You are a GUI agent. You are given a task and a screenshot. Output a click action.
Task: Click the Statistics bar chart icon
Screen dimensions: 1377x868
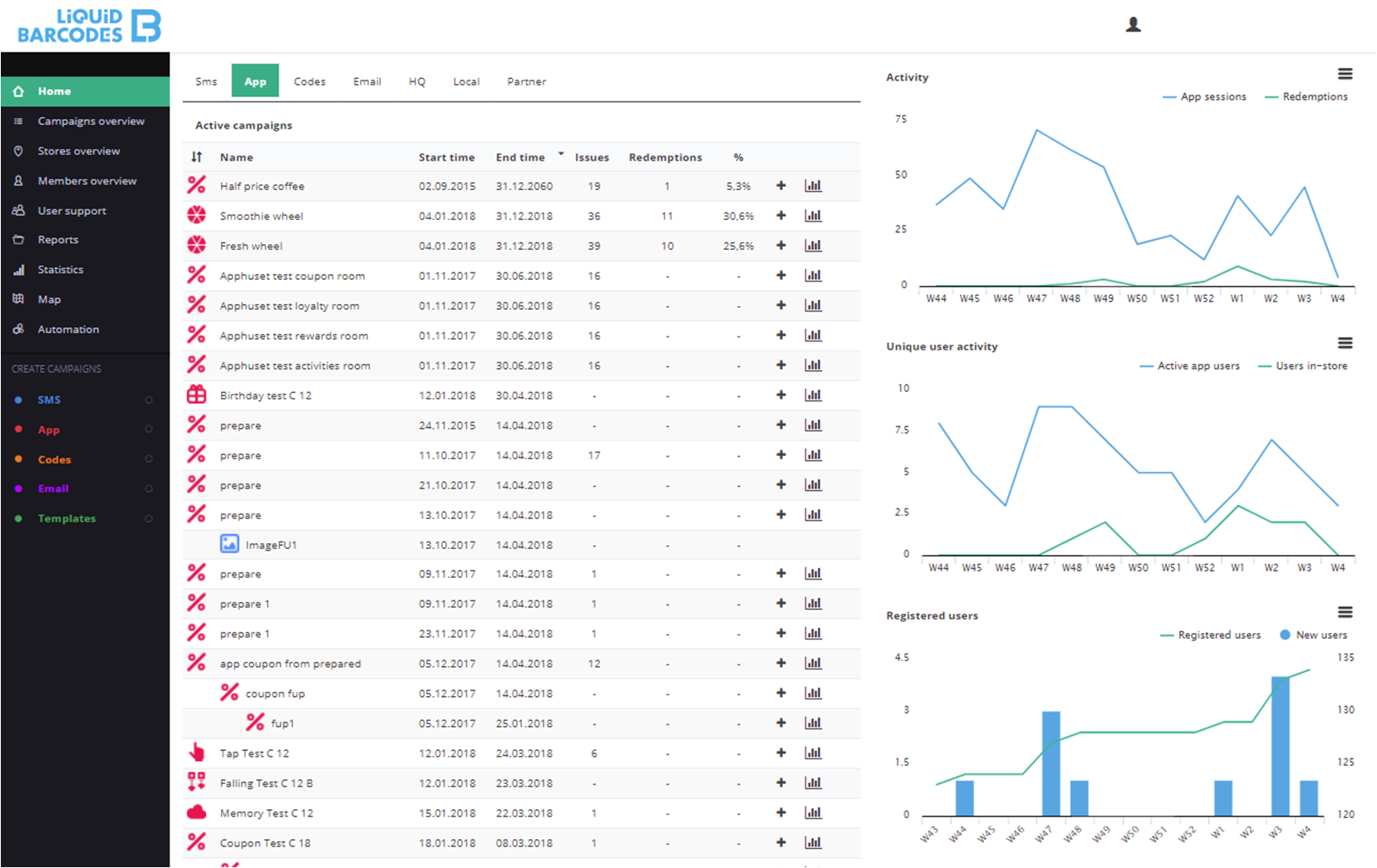(18, 270)
